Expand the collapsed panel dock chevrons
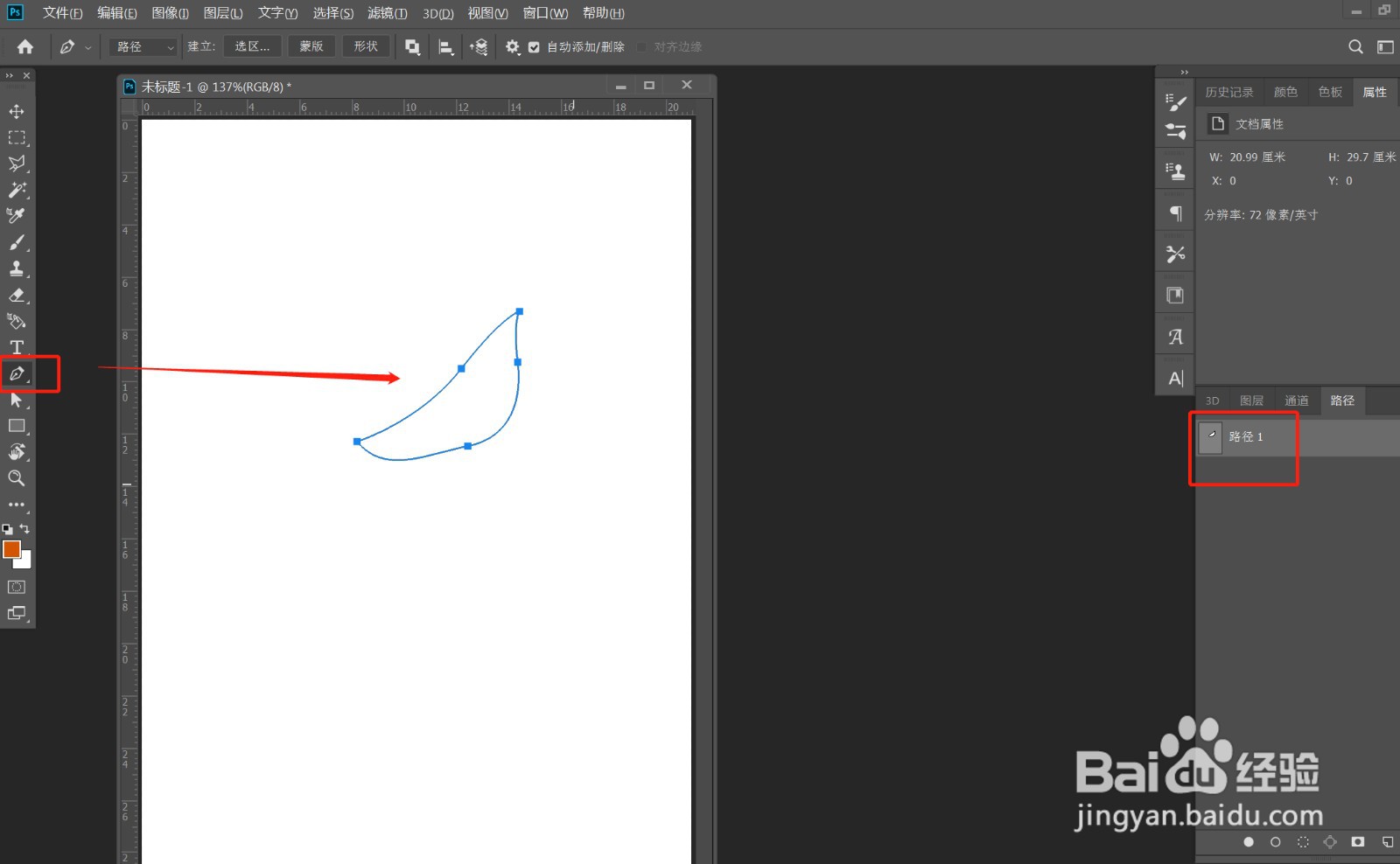This screenshot has width=1400, height=864. 1185,73
